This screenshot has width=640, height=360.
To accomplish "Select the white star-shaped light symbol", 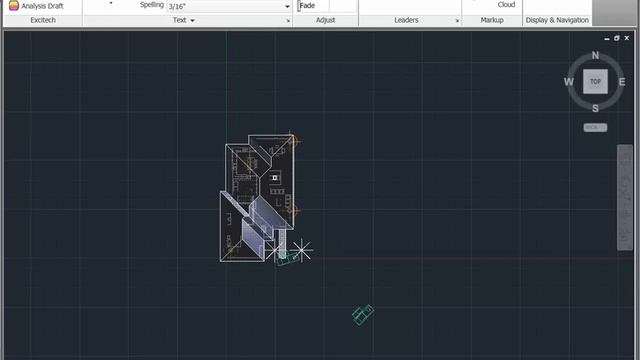I will pos(301,250).
